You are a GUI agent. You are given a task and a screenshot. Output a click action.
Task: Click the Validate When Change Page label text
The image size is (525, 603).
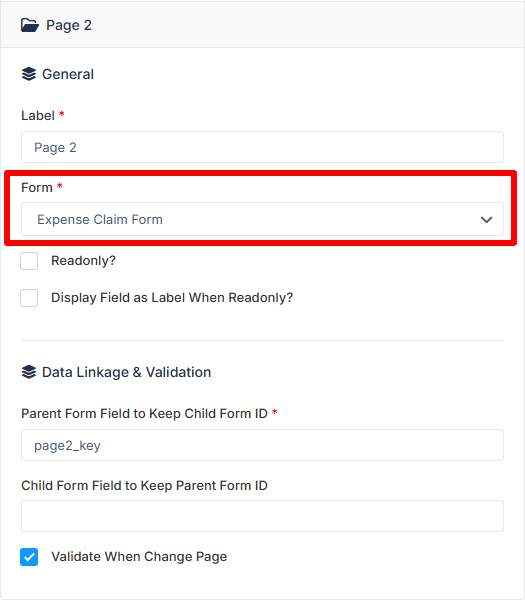point(139,557)
